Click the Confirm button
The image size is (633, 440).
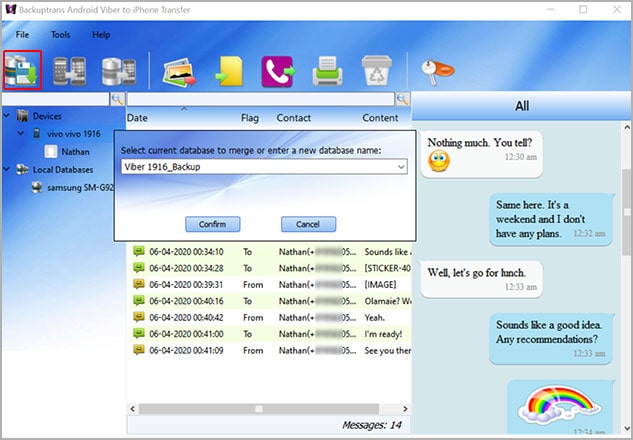tap(213, 224)
